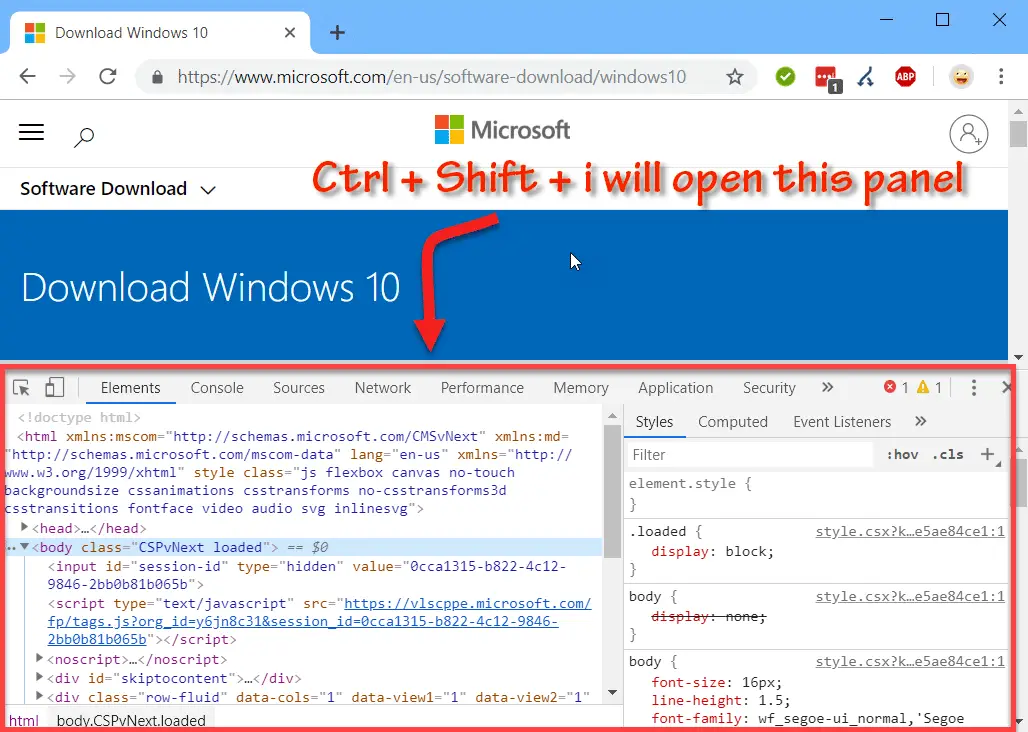This screenshot has width=1028, height=732.
Task: Open style.csx link for .loaded rule
Action: (910, 531)
